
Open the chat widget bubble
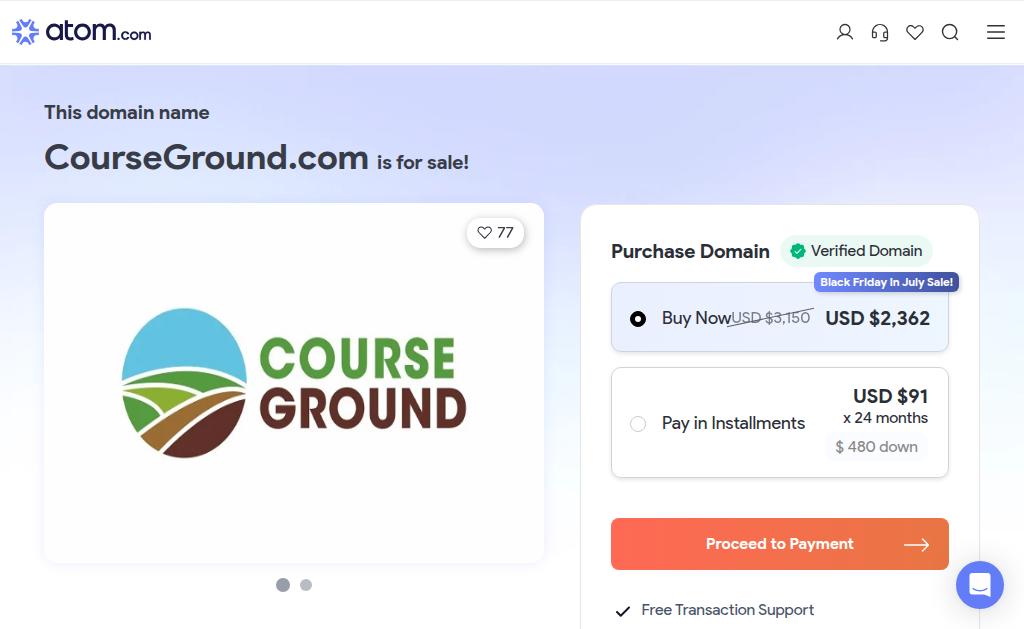tap(980, 585)
